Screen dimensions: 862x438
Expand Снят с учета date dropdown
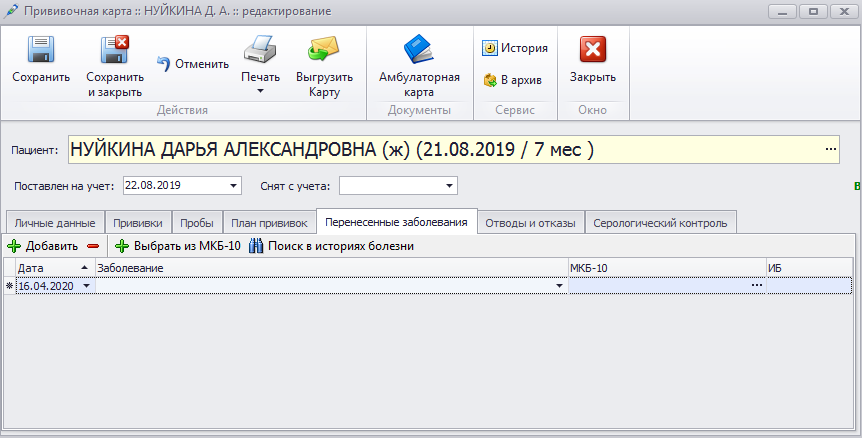click(x=450, y=186)
